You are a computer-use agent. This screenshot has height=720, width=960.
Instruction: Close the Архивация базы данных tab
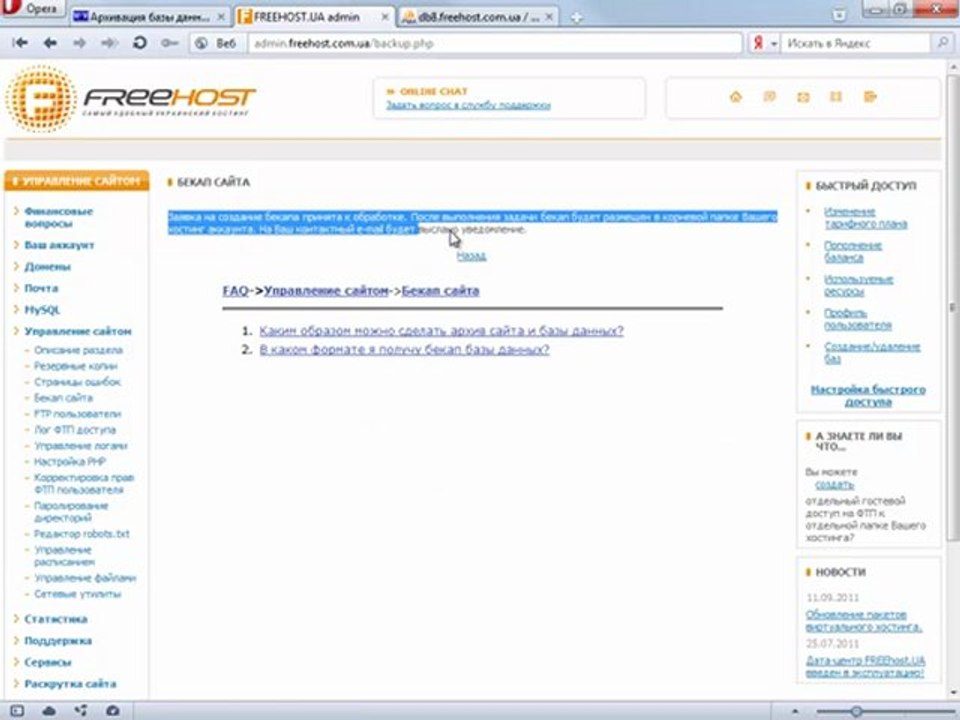click(221, 17)
